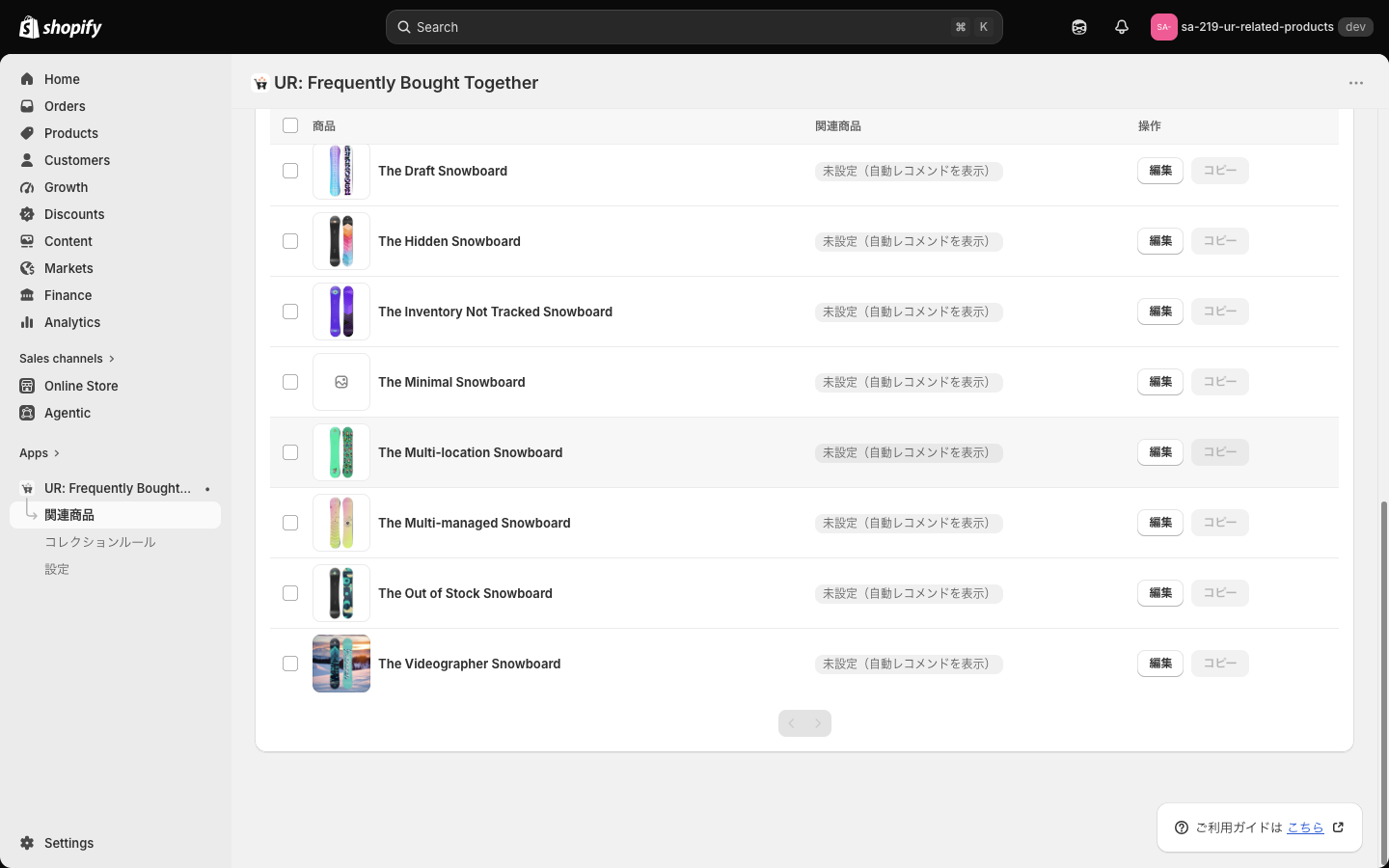
Task: Click the Growth icon
Action: [27, 187]
